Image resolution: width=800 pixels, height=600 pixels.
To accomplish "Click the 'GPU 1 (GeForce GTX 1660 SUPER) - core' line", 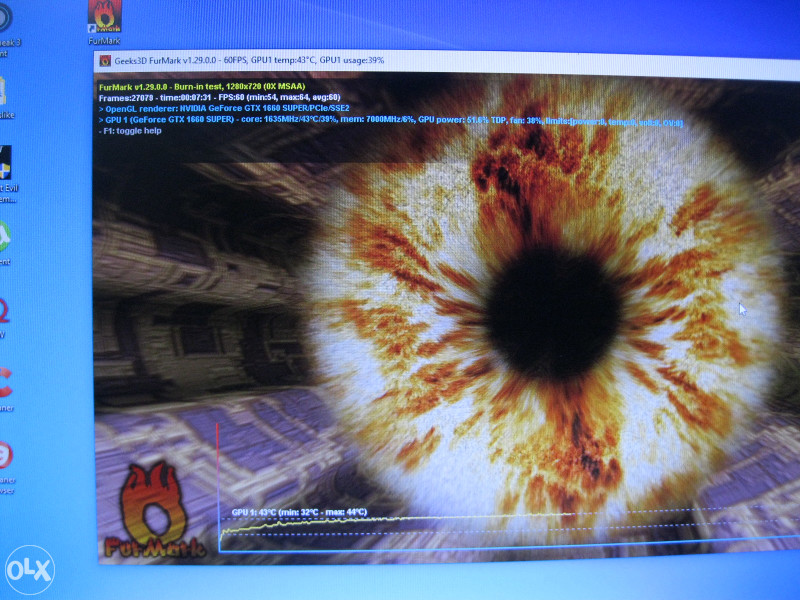I will [x=390, y=120].
